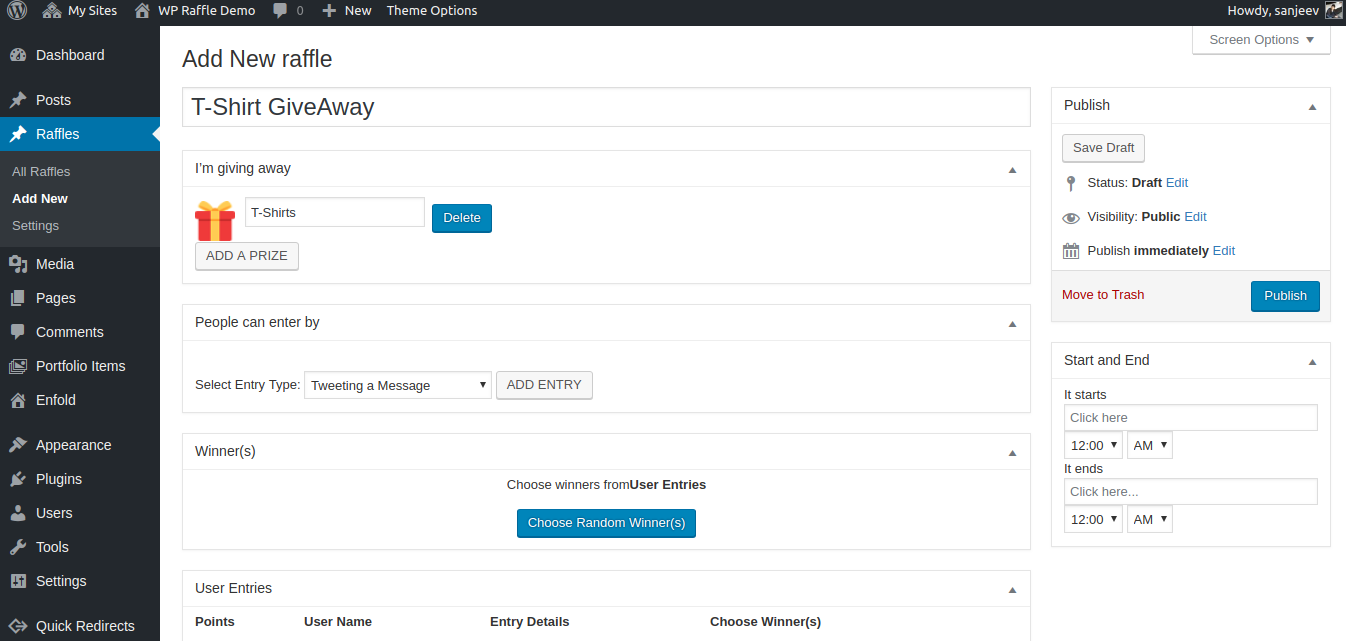
Task: Collapse the Winner(s) panel
Action: (1012, 452)
